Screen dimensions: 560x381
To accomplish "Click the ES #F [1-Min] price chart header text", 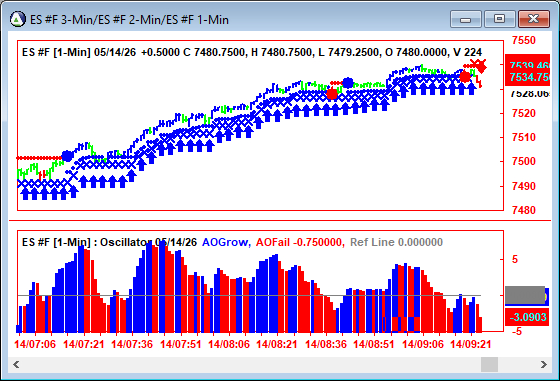I will [252, 52].
